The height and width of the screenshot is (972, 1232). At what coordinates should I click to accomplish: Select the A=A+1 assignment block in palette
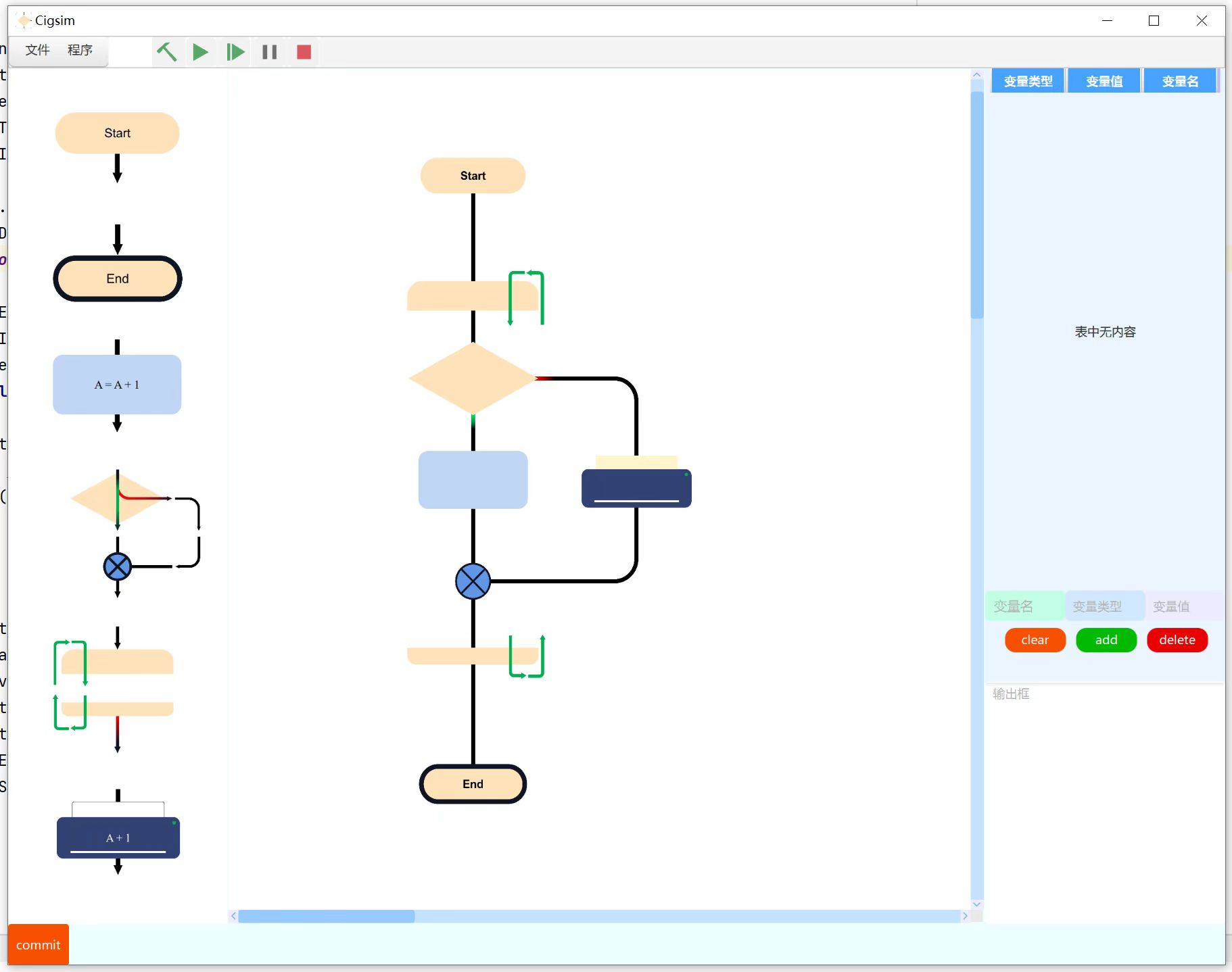(x=117, y=385)
